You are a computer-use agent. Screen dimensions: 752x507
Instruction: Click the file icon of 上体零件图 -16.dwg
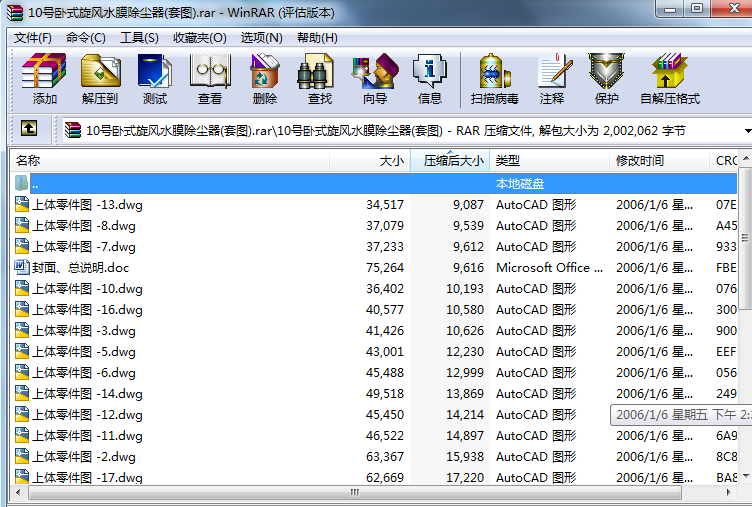tap(22, 309)
